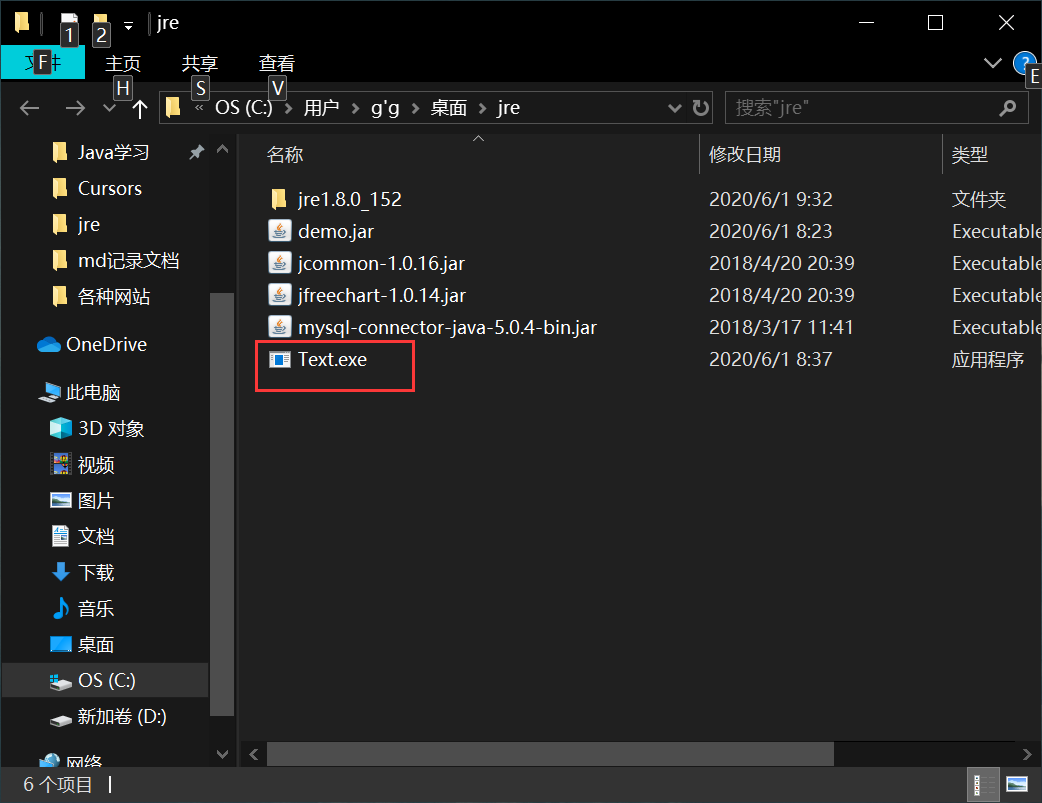
Task: Select the 文件夹 type cell
Action: 978,199
